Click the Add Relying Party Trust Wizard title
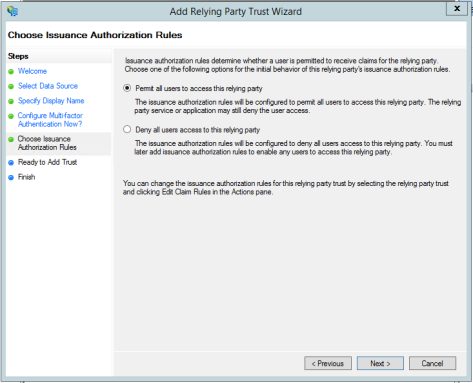The height and width of the screenshot is (383, 473). 236,12
